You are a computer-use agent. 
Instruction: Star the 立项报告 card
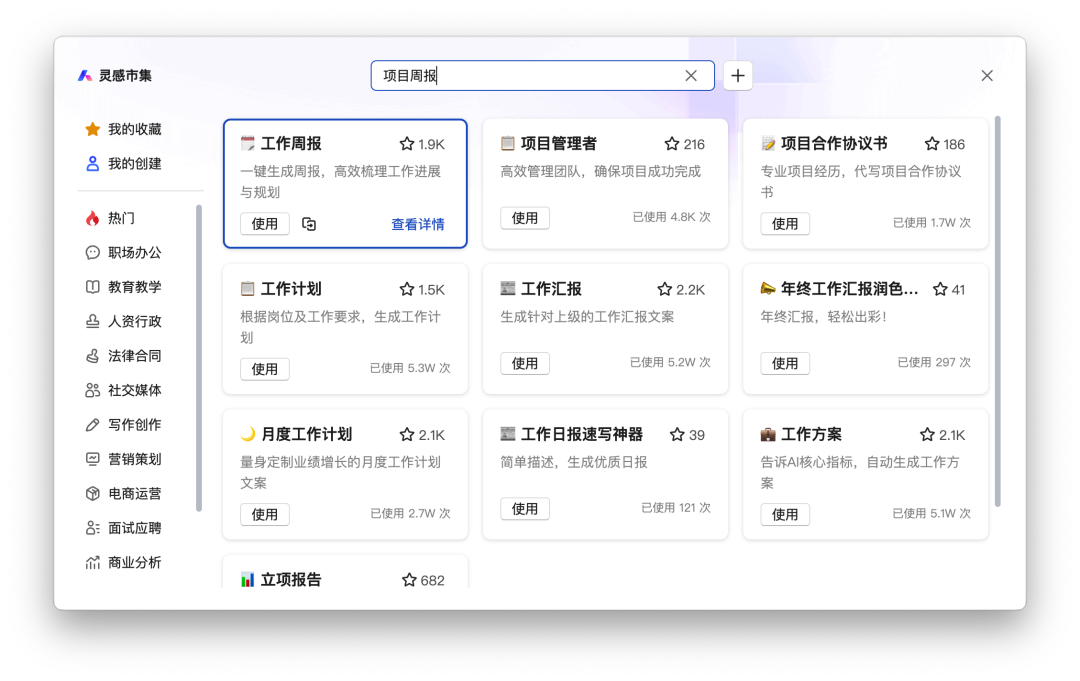409,580
